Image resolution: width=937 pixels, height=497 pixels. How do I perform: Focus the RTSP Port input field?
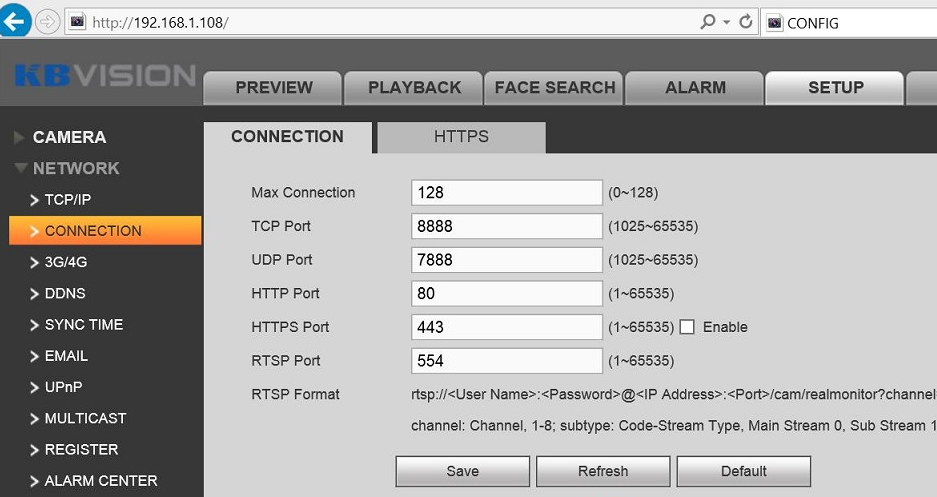point(506,360)
